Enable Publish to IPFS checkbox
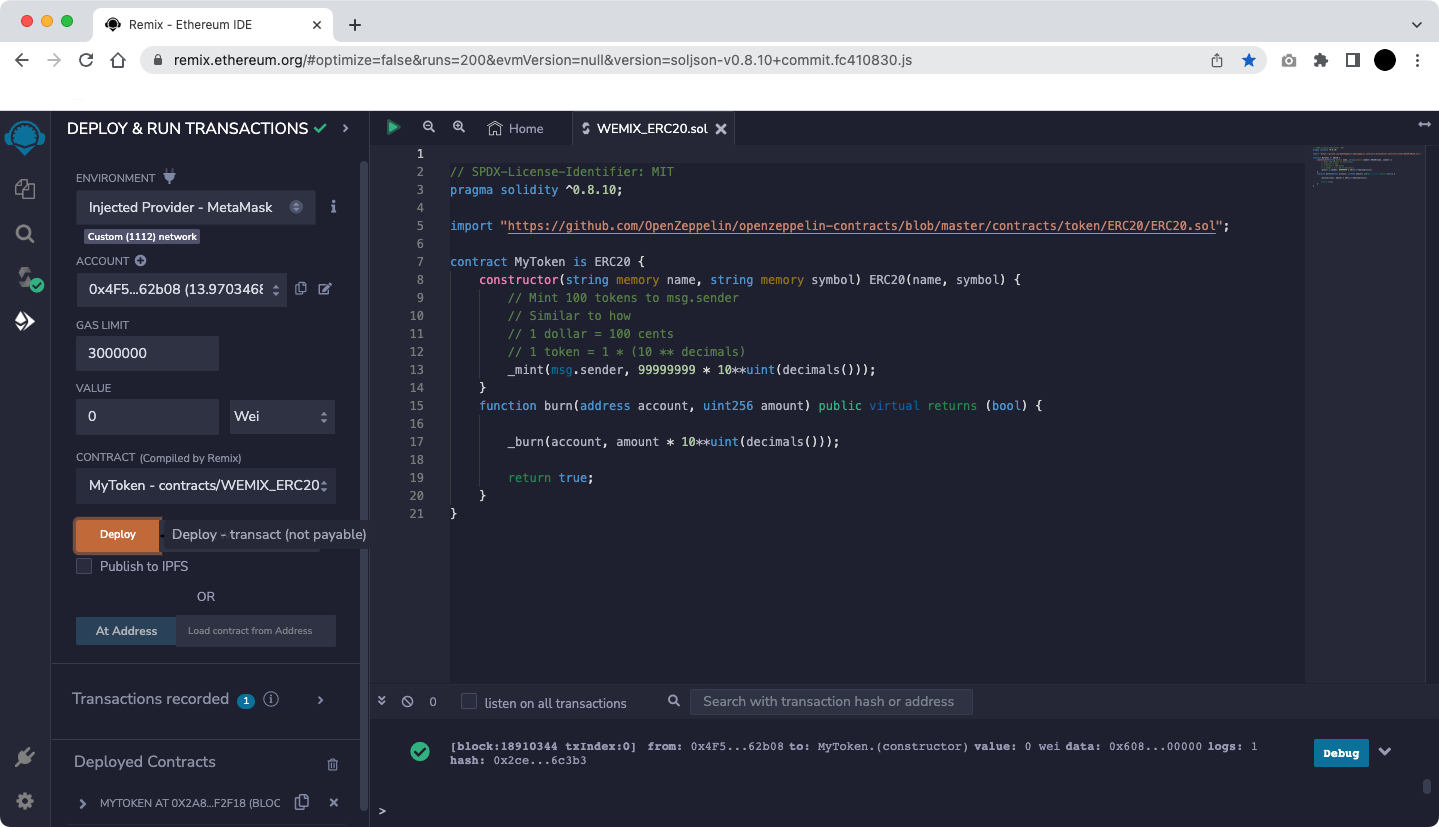This screenshot has width=1439, height=827. point(85,566)
